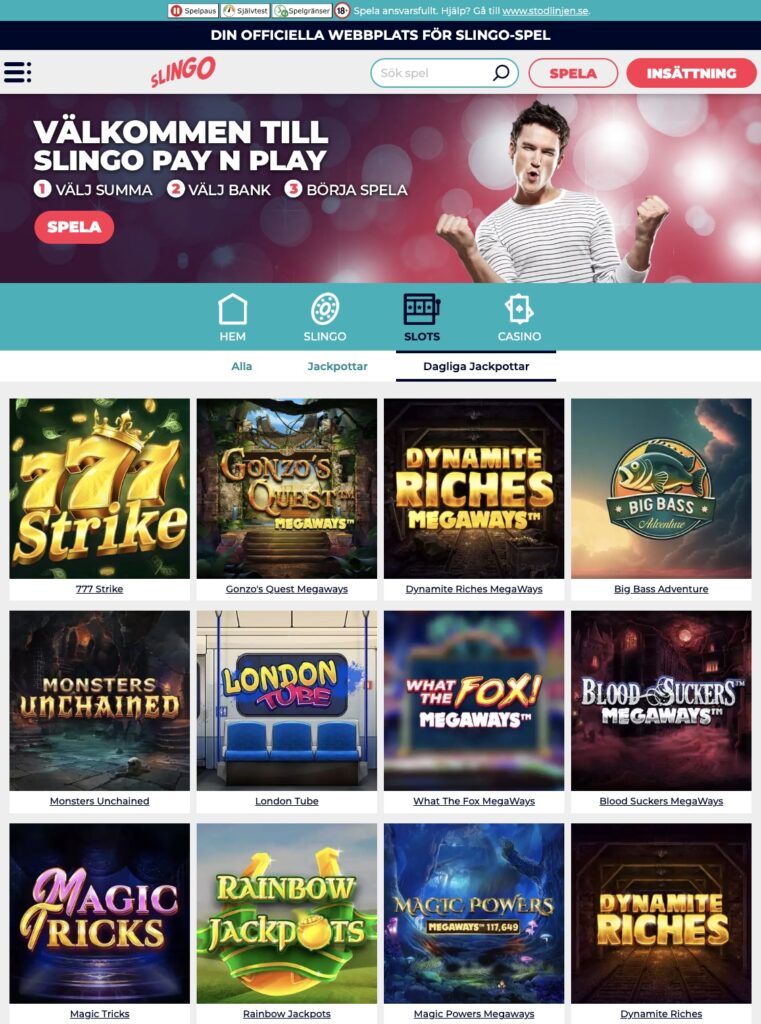Screen dimensions: 761x1024
Task: Click the Spela button in header
Action: click(x=573, y=73)
